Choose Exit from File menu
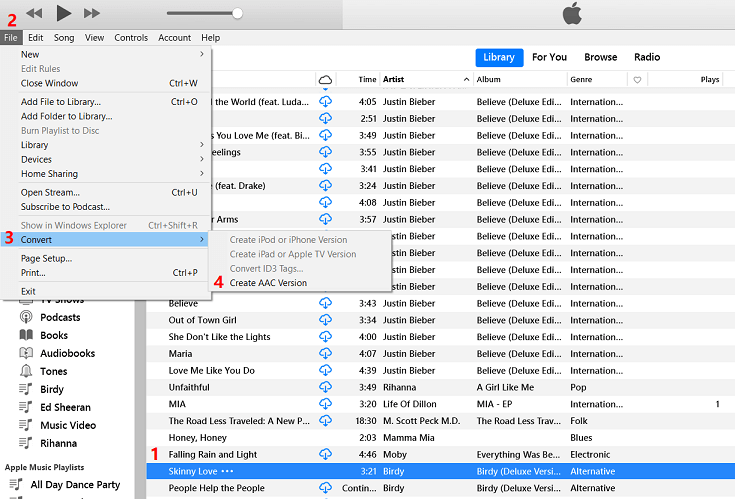 click(105, 291)
